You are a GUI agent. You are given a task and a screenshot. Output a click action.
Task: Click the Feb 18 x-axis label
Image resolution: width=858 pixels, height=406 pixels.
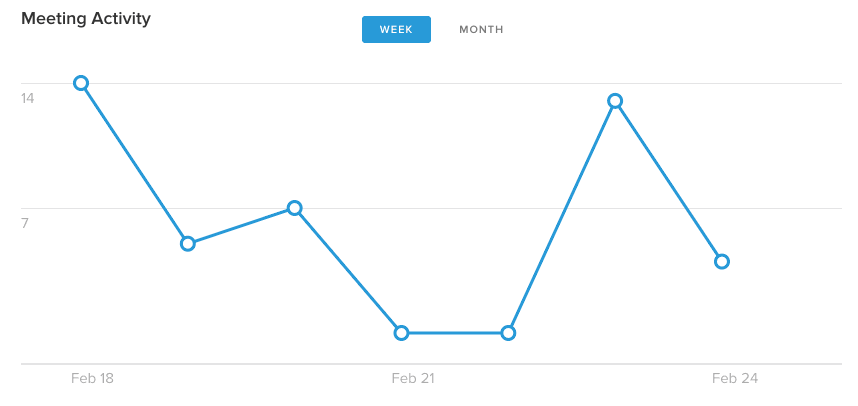(92, 378)
